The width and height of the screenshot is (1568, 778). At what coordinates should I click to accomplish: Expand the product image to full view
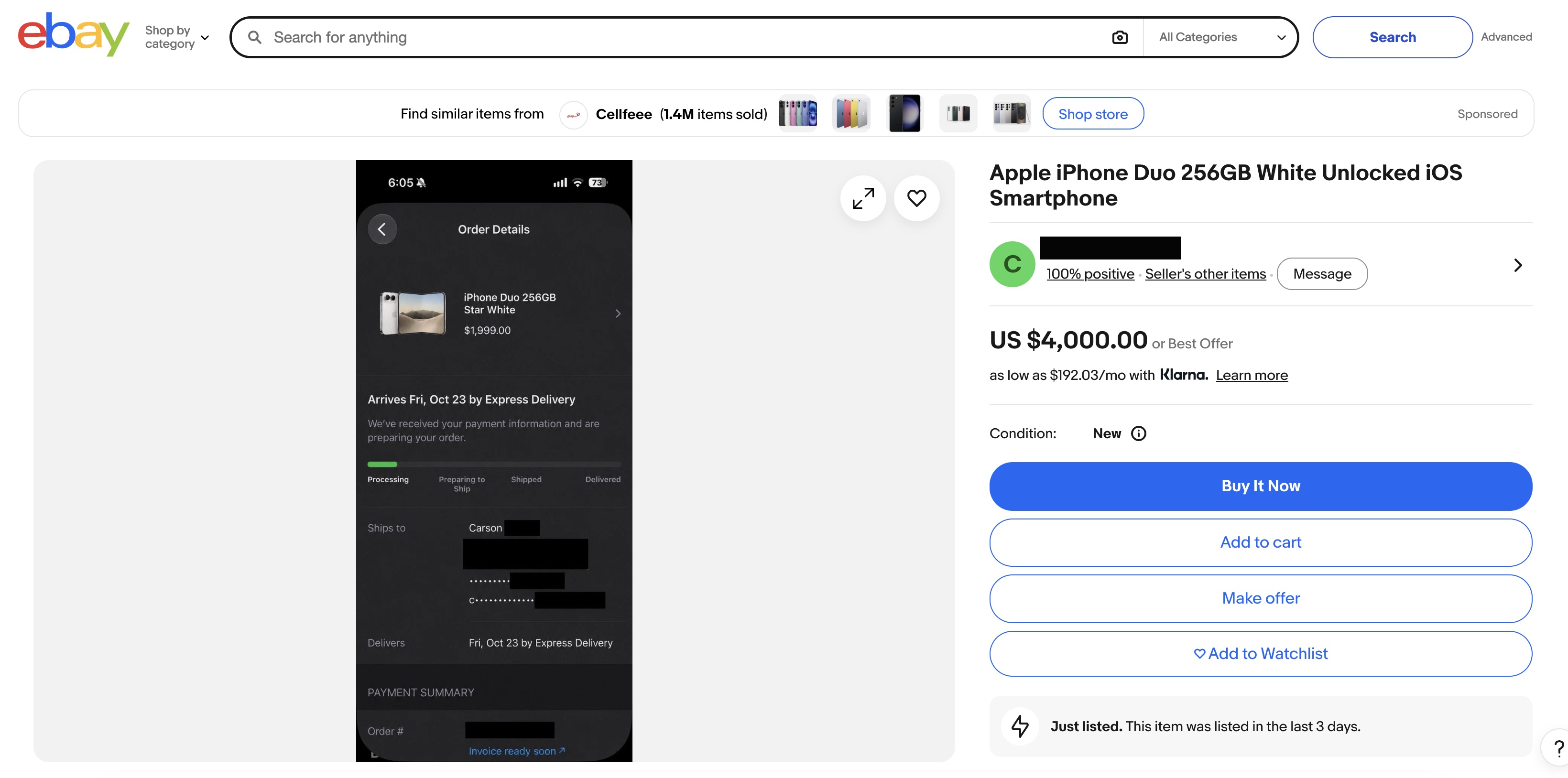click(x=862, y=198)
